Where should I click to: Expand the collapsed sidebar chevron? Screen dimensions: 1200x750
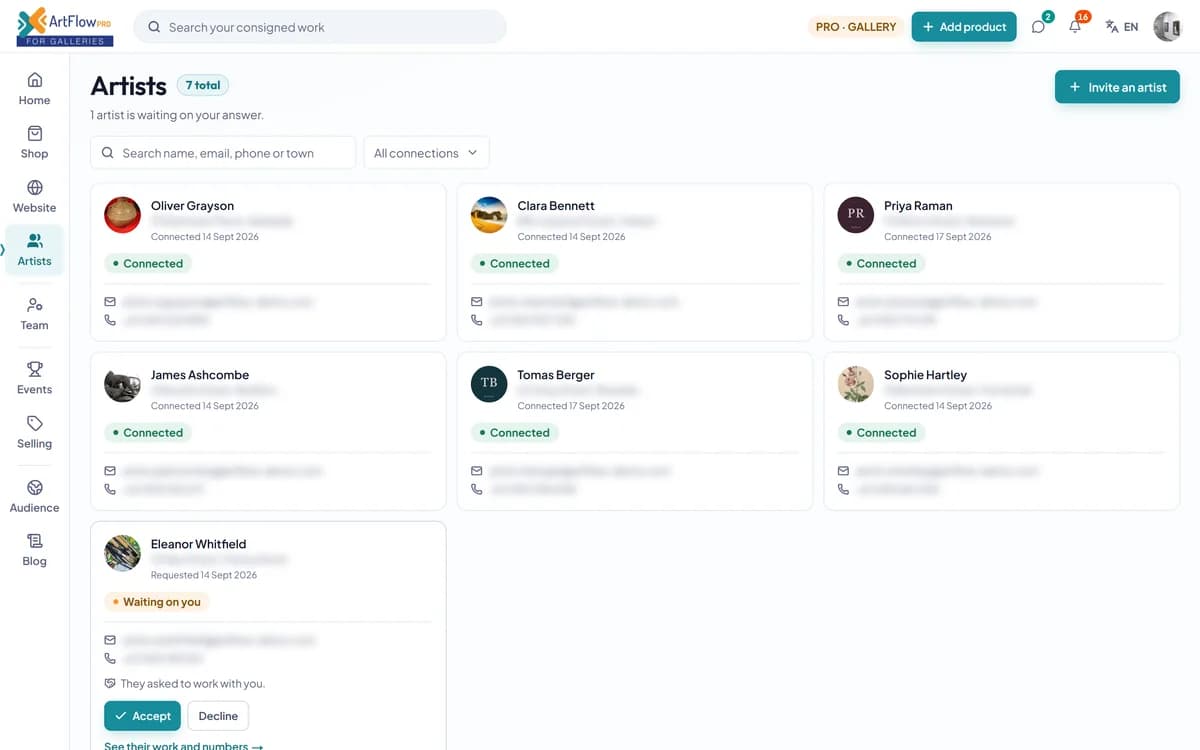(3, 250)
